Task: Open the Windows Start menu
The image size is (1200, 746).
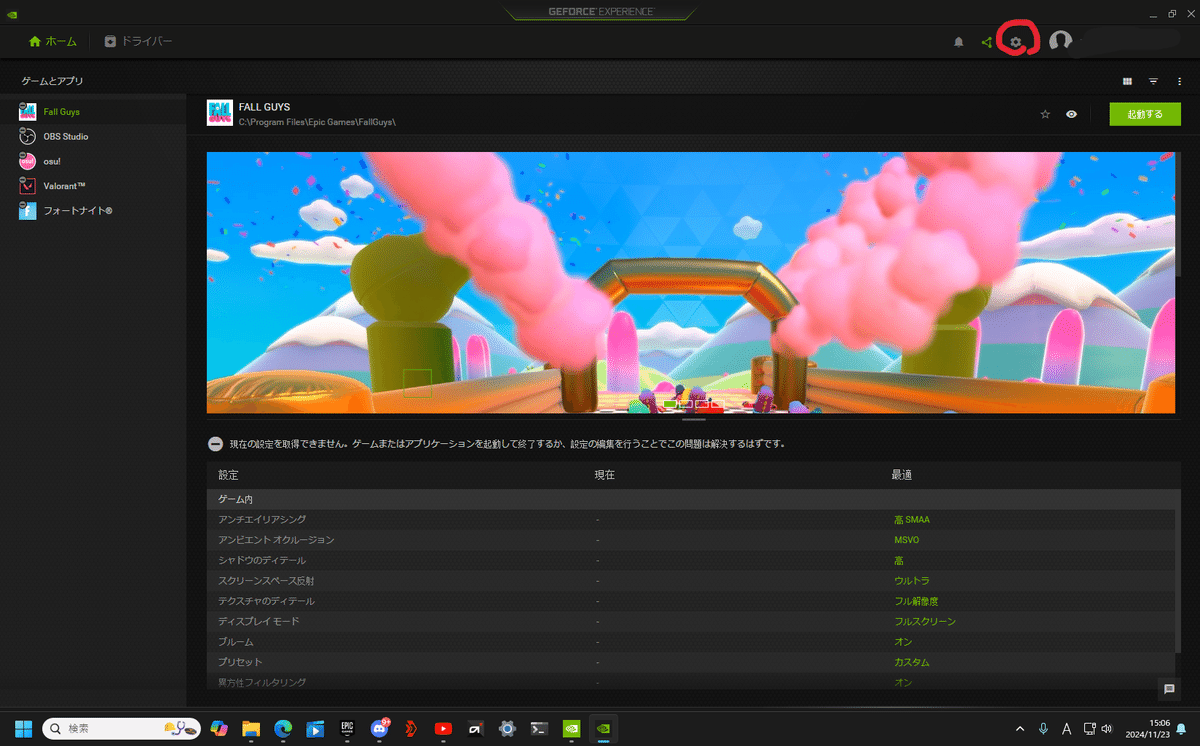Action: 22,728
